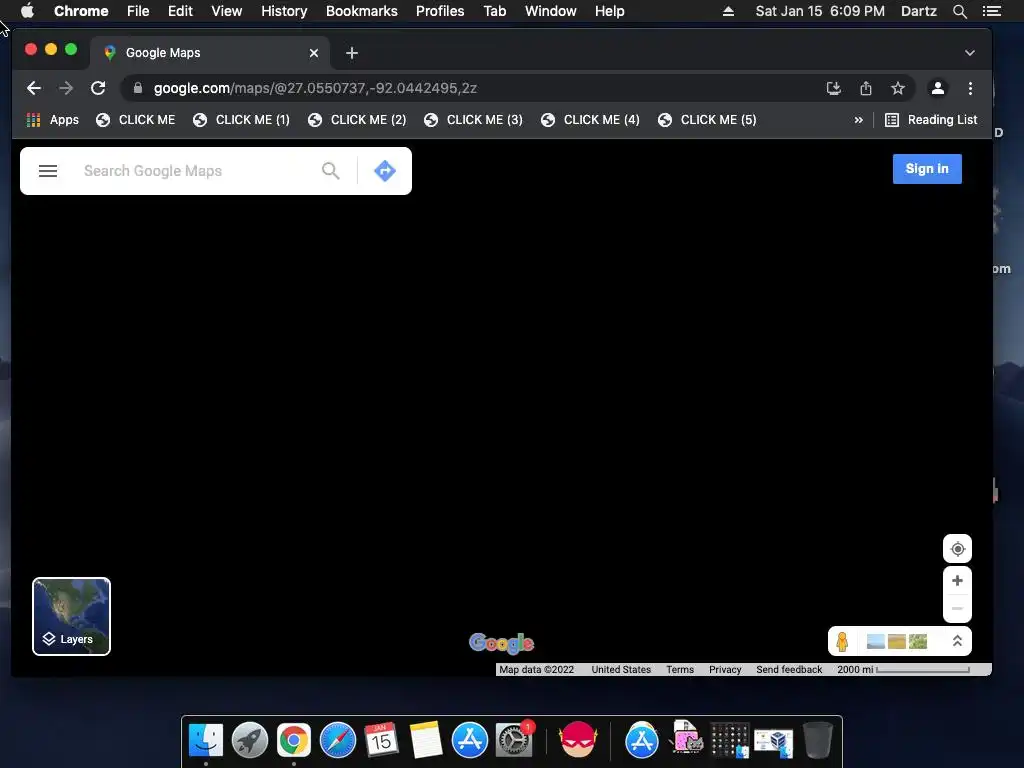1024x768 pixels.
Task: Open the Apple menu
Action: tap(27, 11)
